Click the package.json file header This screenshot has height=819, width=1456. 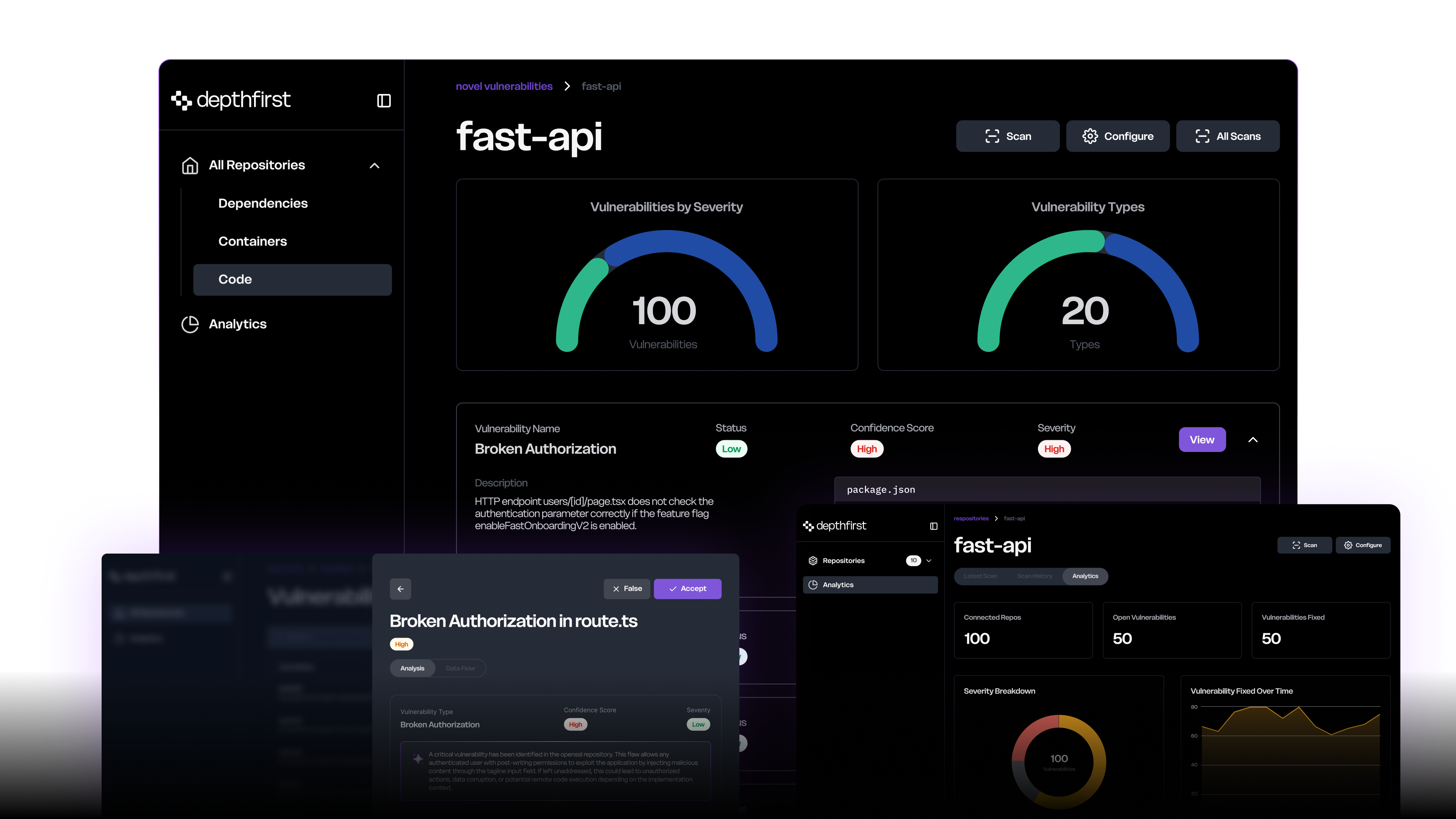click(1047, 490)
